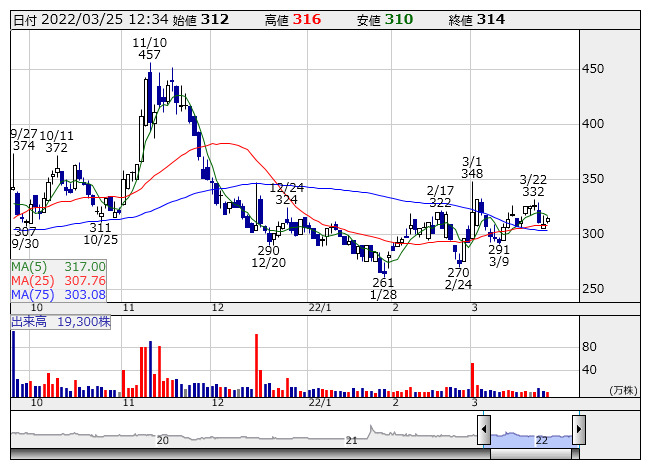Click the 250 price axis label
The height and width of the screenshot is (470, 653).
[593, 288]
